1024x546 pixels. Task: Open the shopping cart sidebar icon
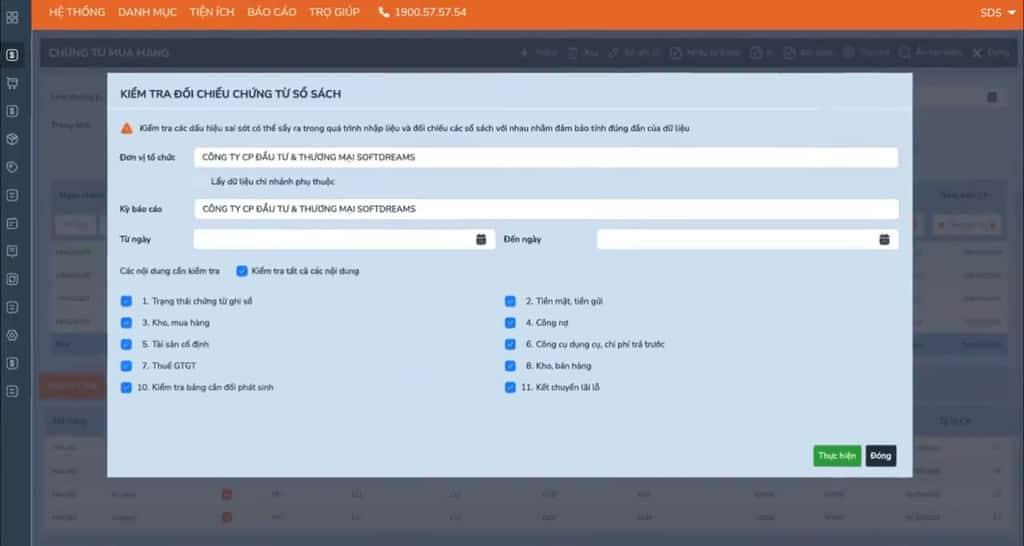[x=12, y=83]
